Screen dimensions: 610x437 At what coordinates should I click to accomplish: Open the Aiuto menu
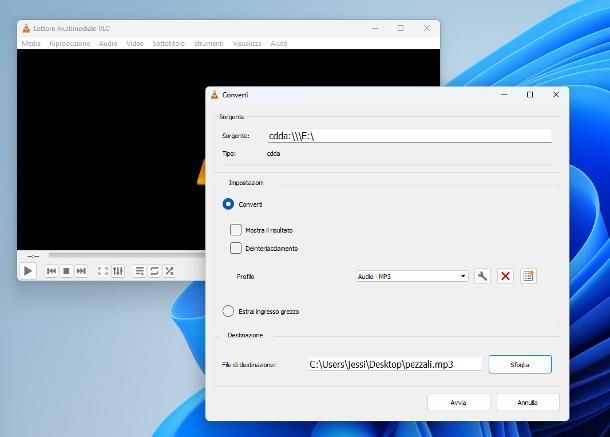[279, 43]
